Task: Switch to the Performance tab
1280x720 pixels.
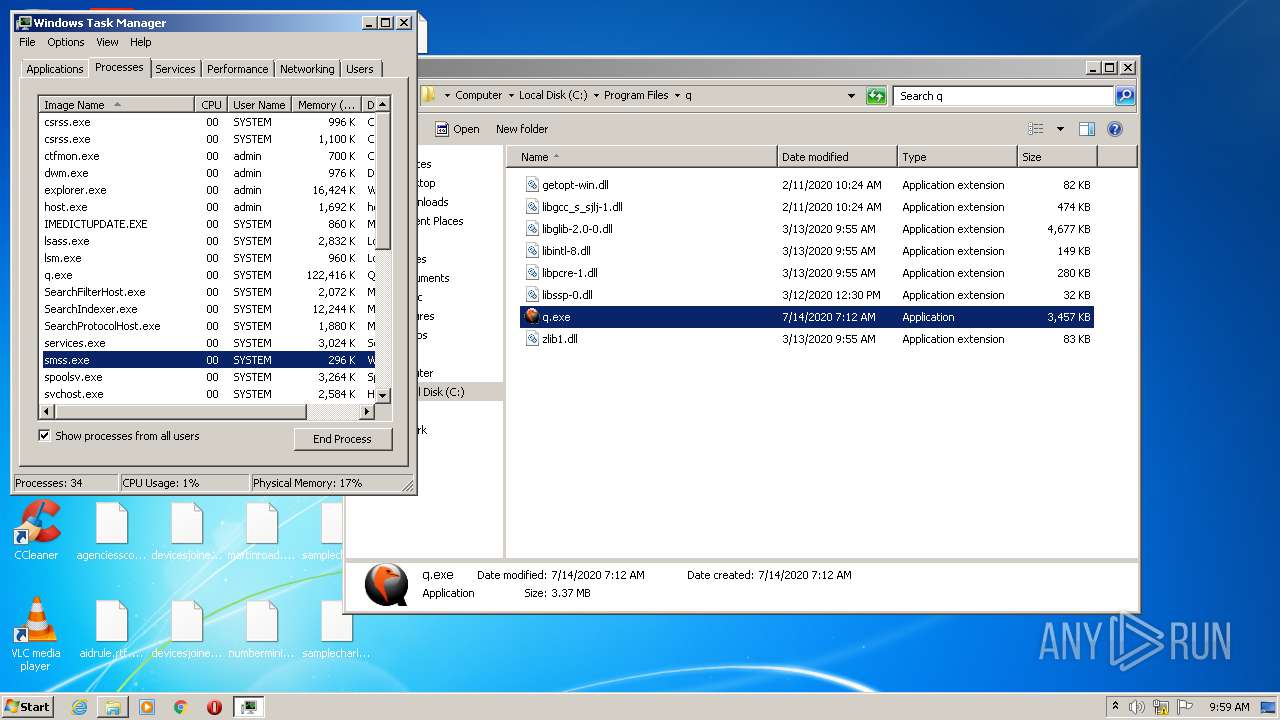Action: click(x=237, y=69)
